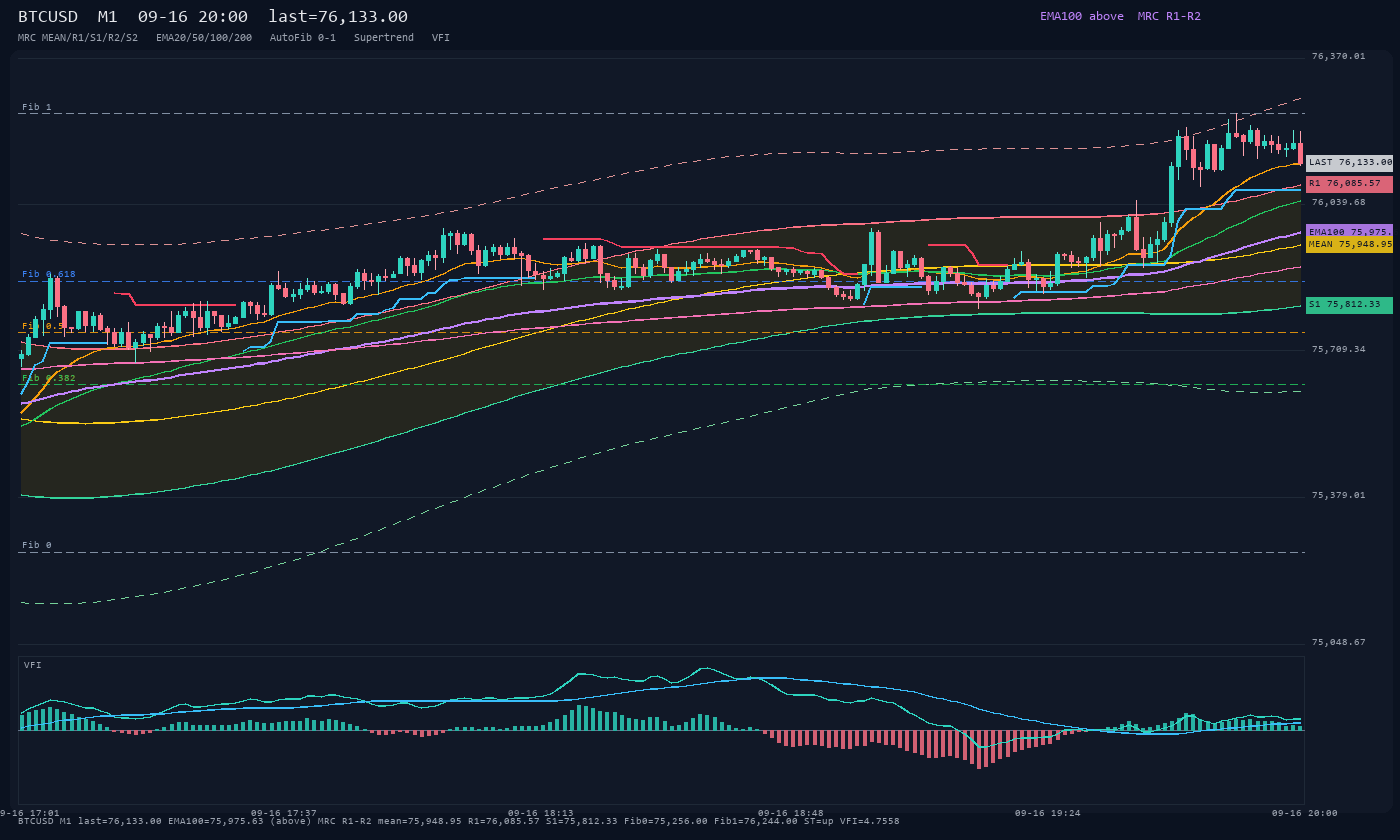Viewport: 1400px width, 840px height.
Task: Click the "Supertrend" indicator legend
Action: pyautogui.click(x=384, y=38)
